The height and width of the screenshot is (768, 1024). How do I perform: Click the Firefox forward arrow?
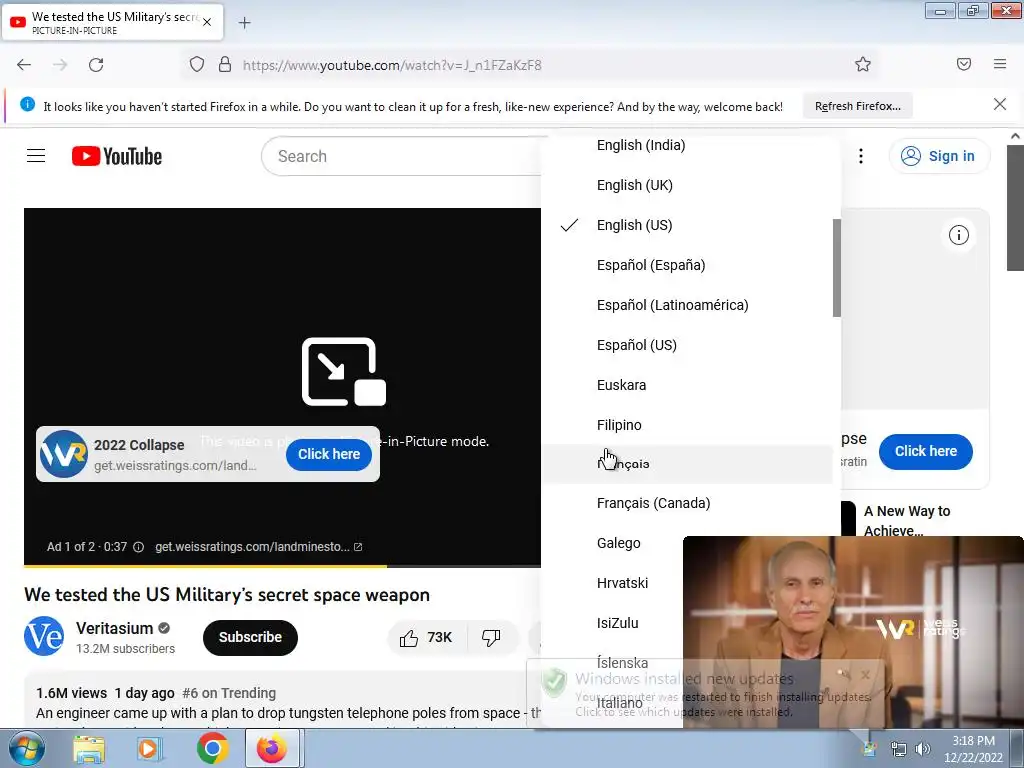(x=60, y=65)
